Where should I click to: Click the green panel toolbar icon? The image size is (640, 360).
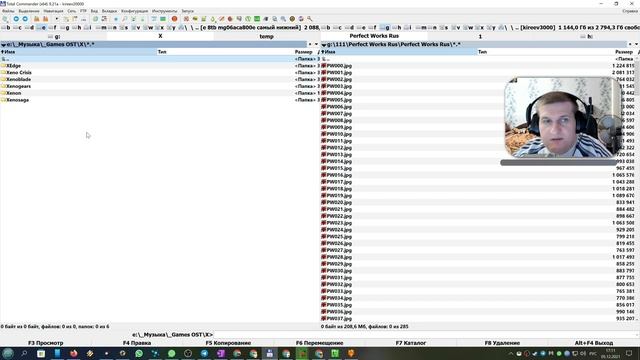click(x=163, y=19)
